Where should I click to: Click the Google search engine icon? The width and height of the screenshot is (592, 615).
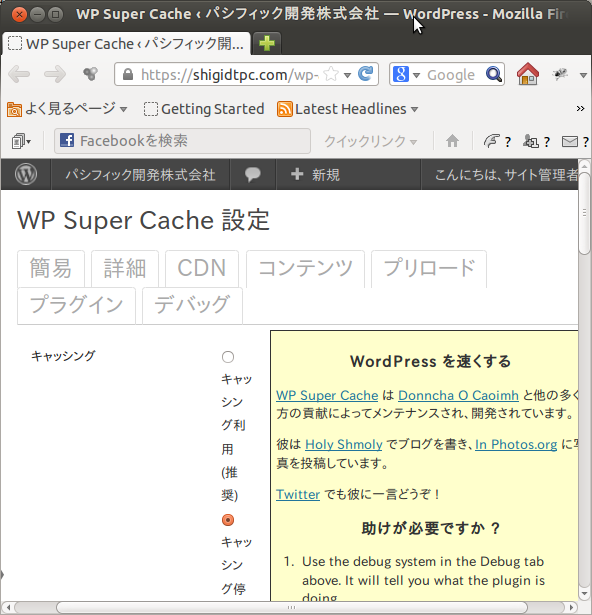click(x=401, y=74)
